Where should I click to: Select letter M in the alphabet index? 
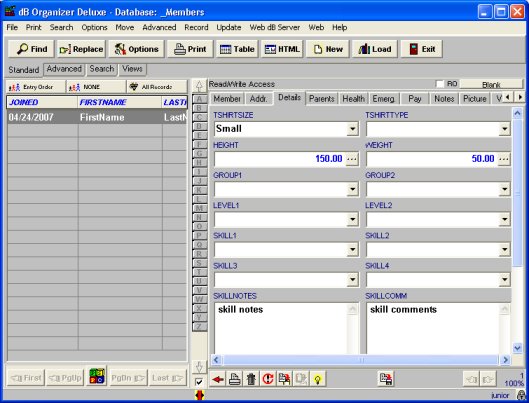click(x=199, y=208)
